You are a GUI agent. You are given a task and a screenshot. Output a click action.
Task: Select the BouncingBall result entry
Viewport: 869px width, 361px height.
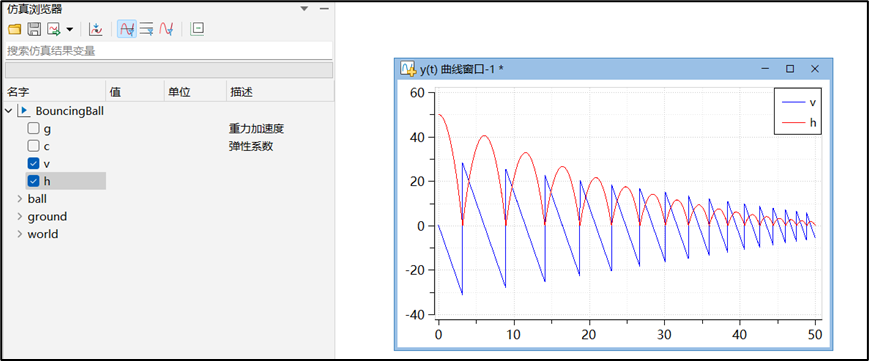click(70, 111)
